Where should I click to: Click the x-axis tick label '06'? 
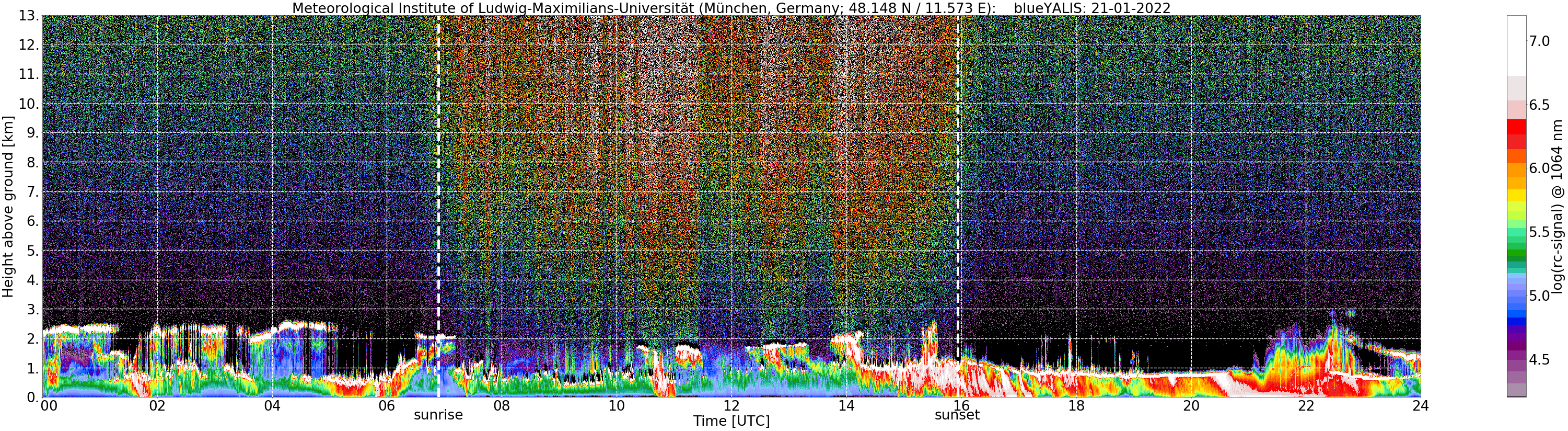(387, 406)
